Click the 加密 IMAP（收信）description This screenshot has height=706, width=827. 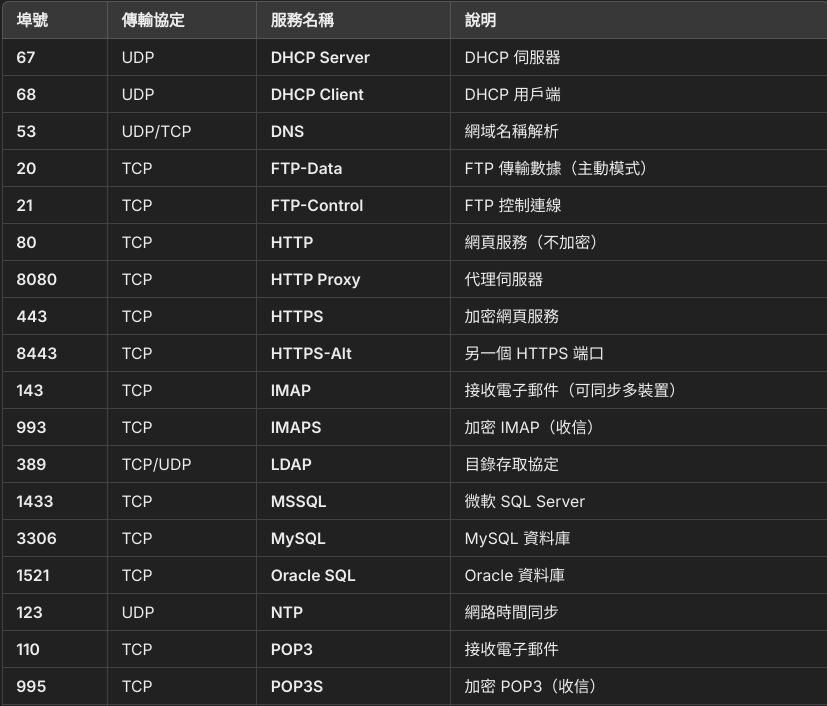pos(530,427)
